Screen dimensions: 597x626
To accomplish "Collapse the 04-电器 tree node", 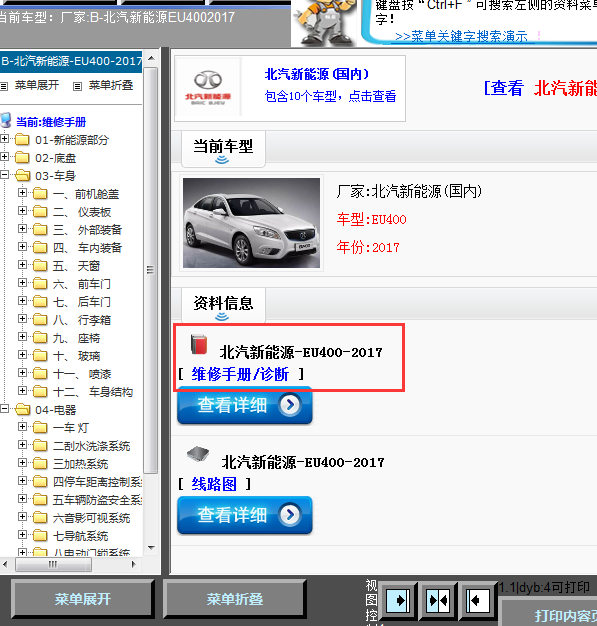I will (x=4, y=408).
